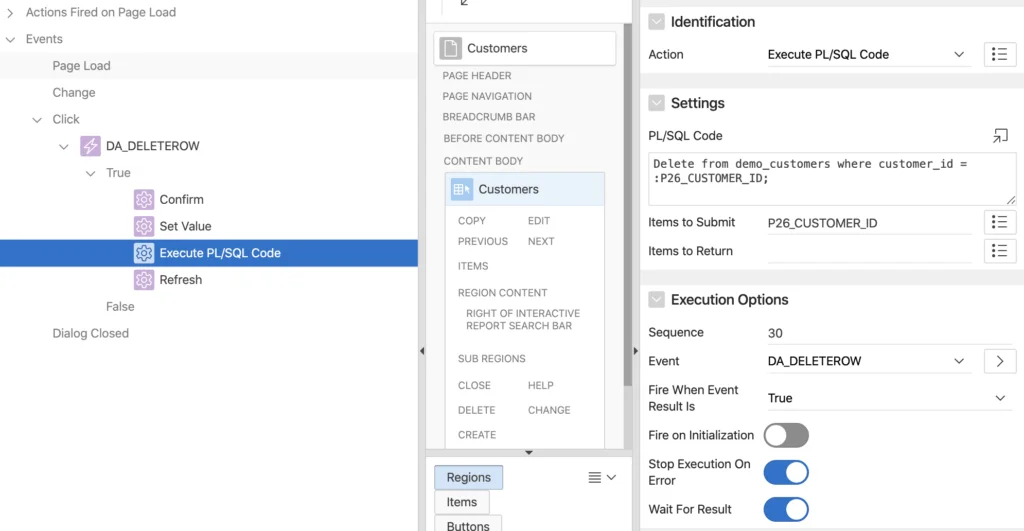Select the Change event row
Image resolution: width=1024 pixels, height=531 pixels.
pyautogui.click(x=209, y=93)
